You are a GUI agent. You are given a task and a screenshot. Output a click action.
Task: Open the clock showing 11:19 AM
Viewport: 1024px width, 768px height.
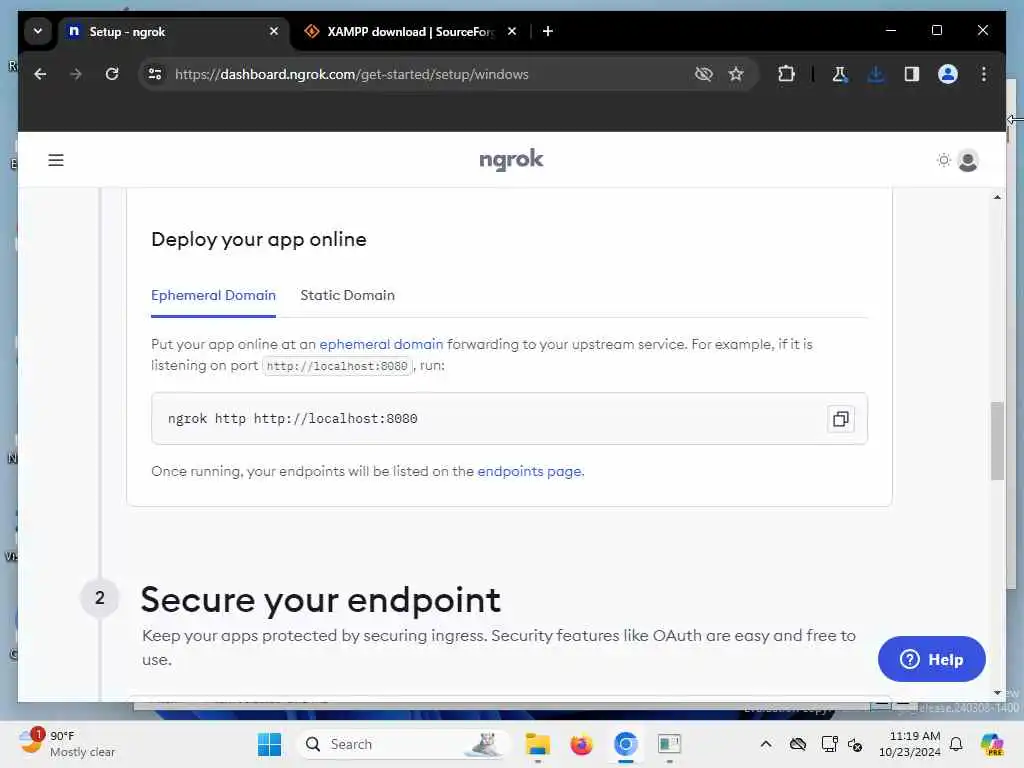click(x=910, y=744)
